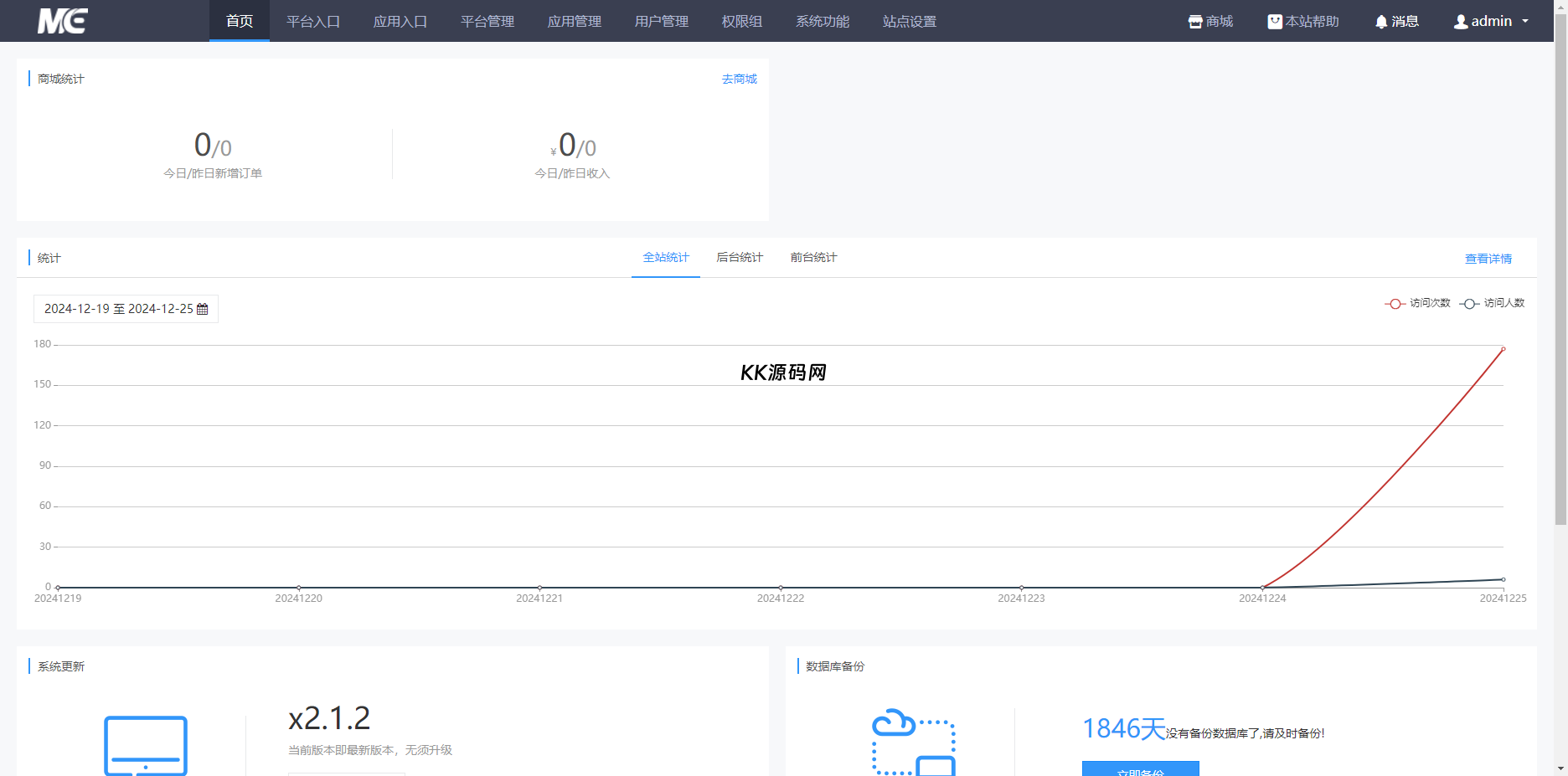Viewport: 1568px width, 776px height.
Task: Open the 用户管理 menu
Action: point(662,21)
